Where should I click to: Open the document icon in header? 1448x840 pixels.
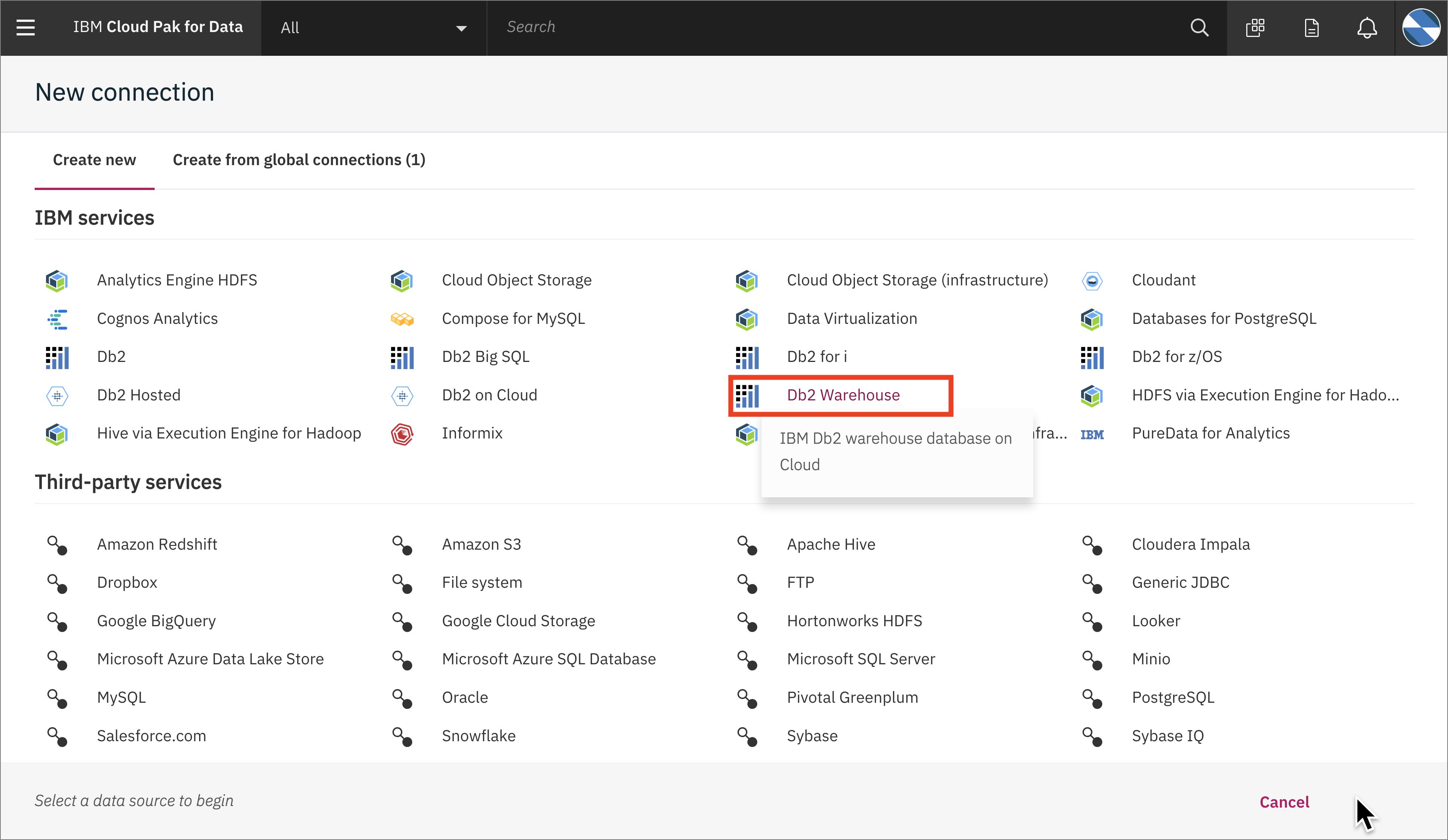point(1311,27)
